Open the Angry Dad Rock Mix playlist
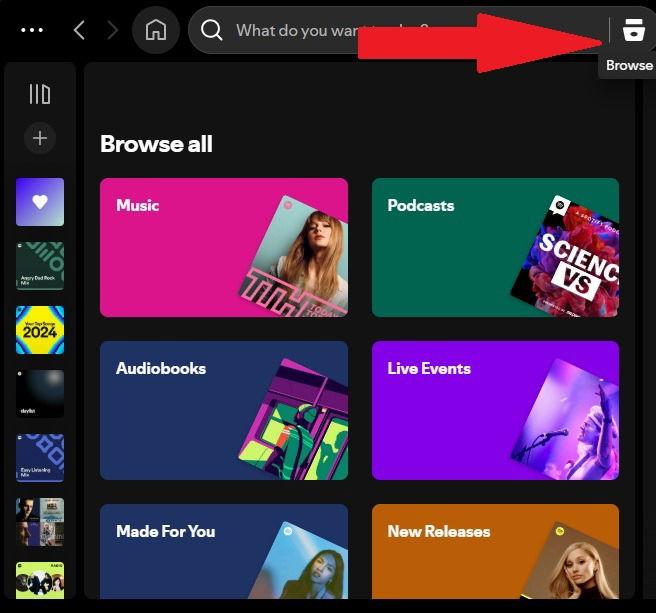656x613 pixels. 40,266
